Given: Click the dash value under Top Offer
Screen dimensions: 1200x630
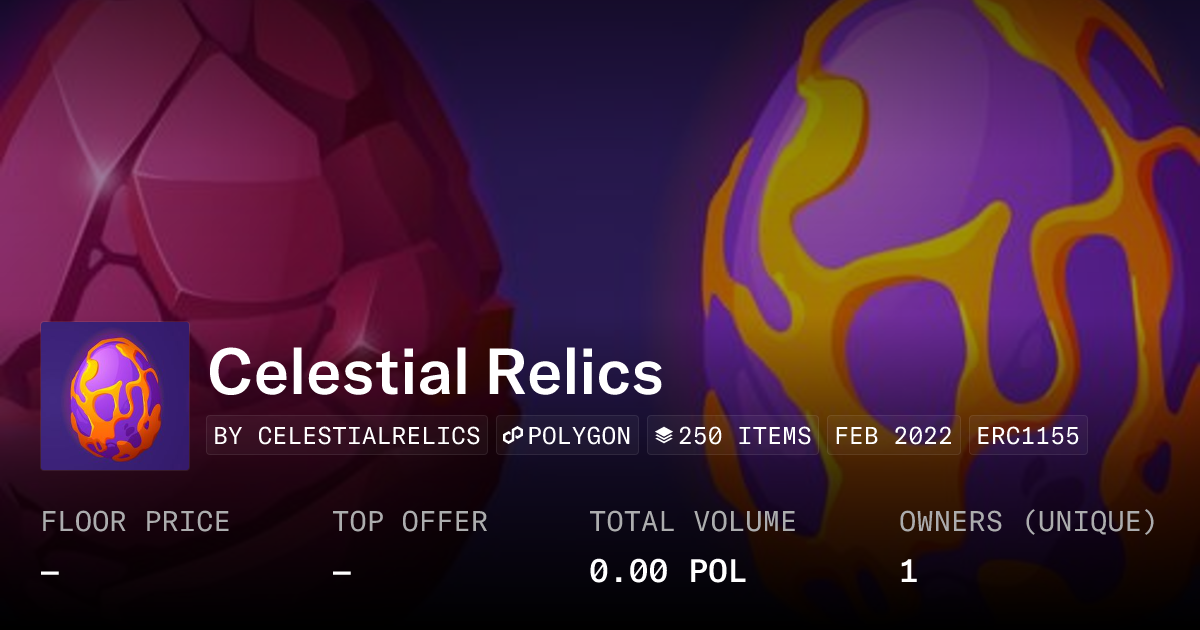Looking at the screenshot, I should 342,572.
